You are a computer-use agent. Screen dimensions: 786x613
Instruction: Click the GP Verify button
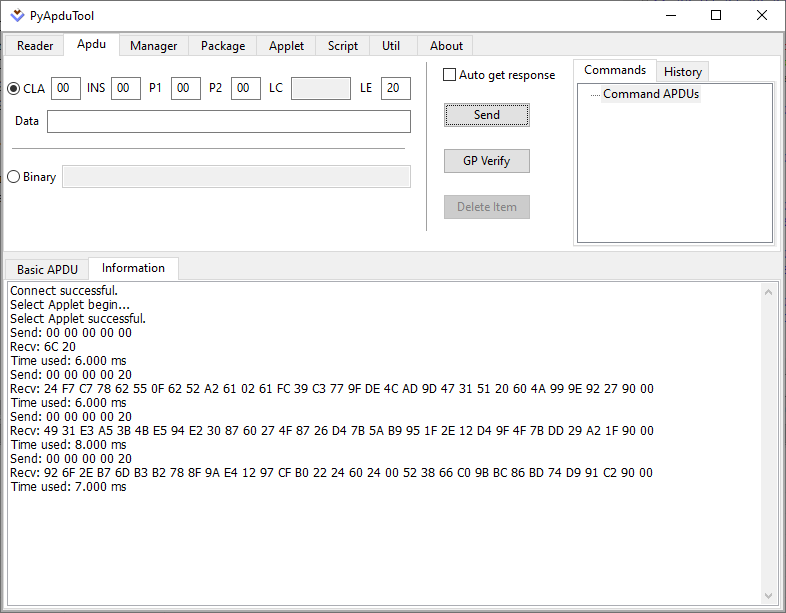click(486, 161)
